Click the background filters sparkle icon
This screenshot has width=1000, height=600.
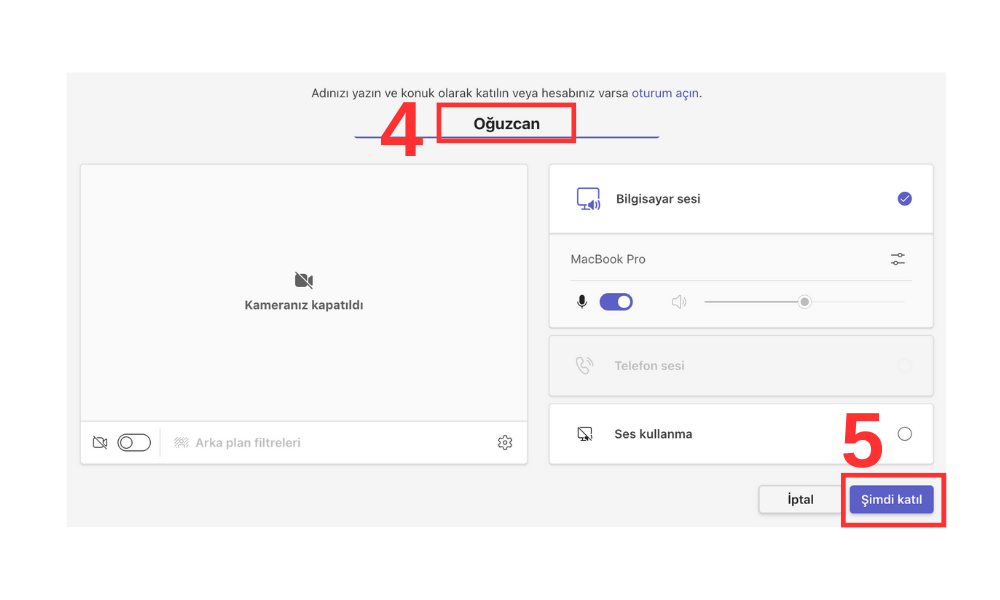pyautogui.click(x=181, y=443)
